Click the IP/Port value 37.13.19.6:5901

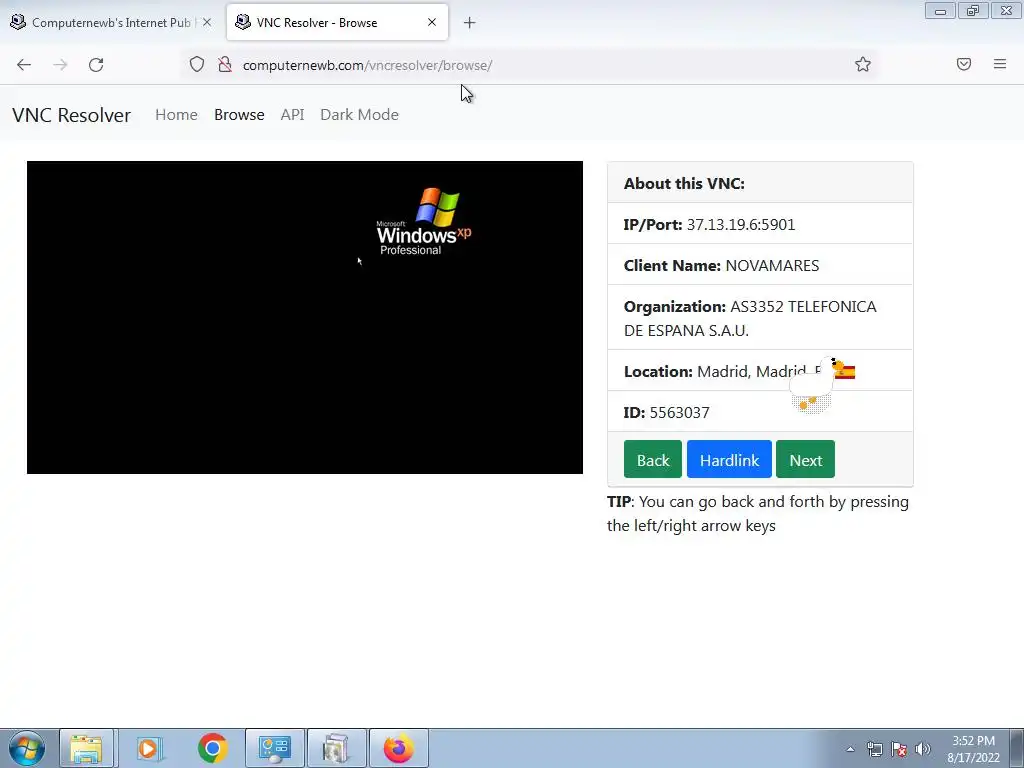741,225
